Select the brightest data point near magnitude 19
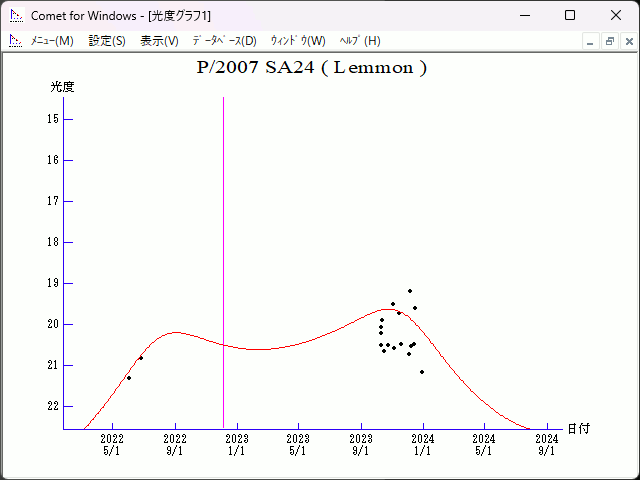Screen dimensions: 640x480 (409, 291)
